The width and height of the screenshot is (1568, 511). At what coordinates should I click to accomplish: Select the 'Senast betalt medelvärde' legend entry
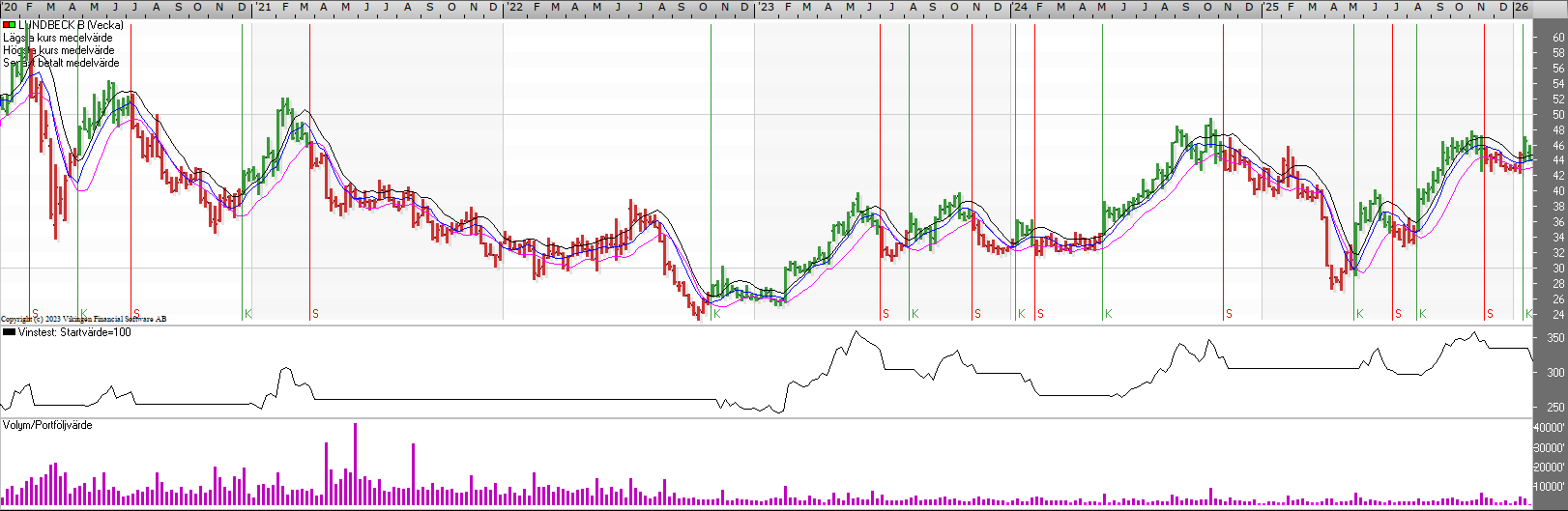pyautogui.click(x=62, y=63)
